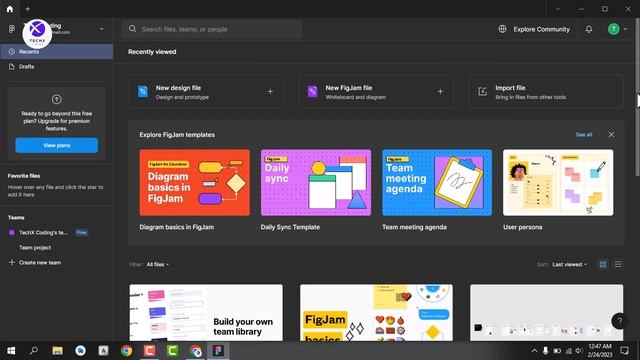The image size is (640, 360).
Task: Click the Figma home tab icon
Action: [x=10, y=9]
